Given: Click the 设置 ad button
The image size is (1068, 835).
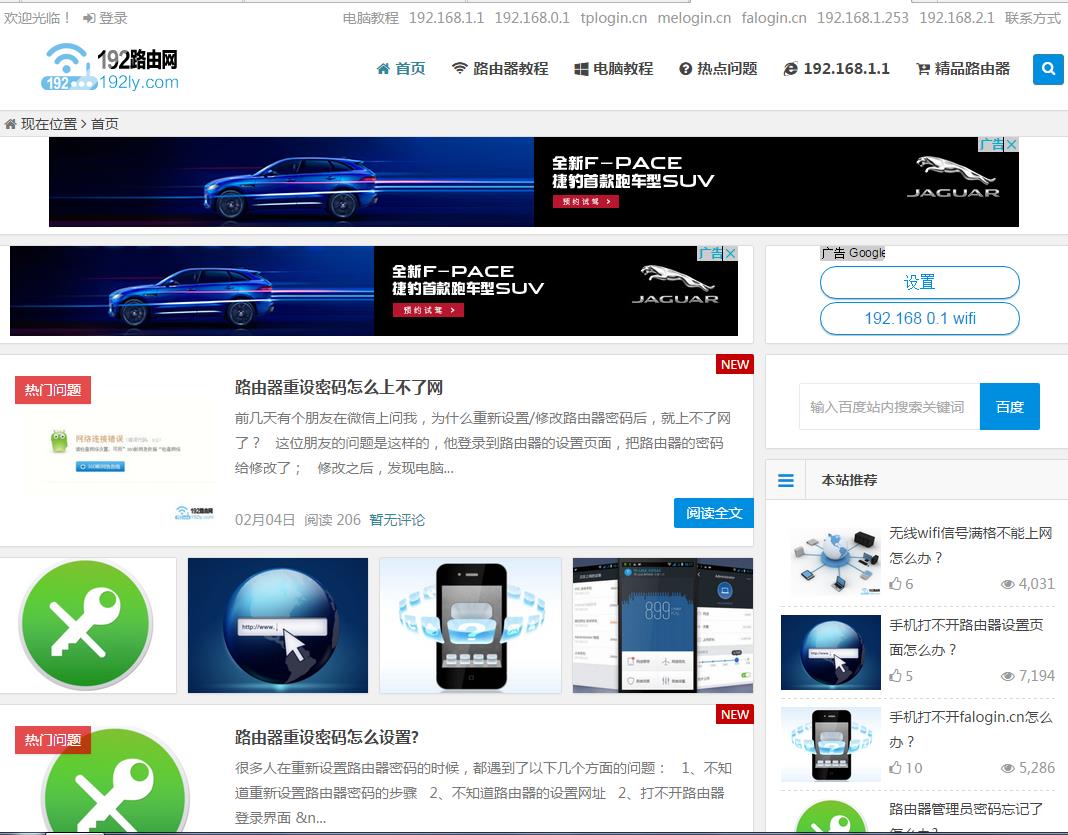Looking at the screenshot, I should click(x=920, y=283).
